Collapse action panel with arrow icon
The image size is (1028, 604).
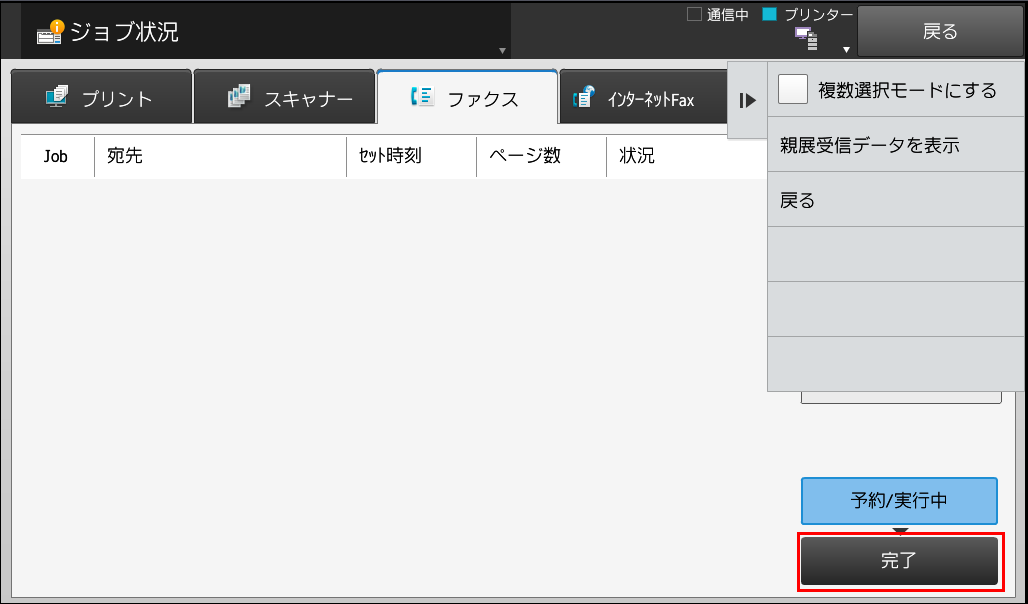click(x=747, y=100)
